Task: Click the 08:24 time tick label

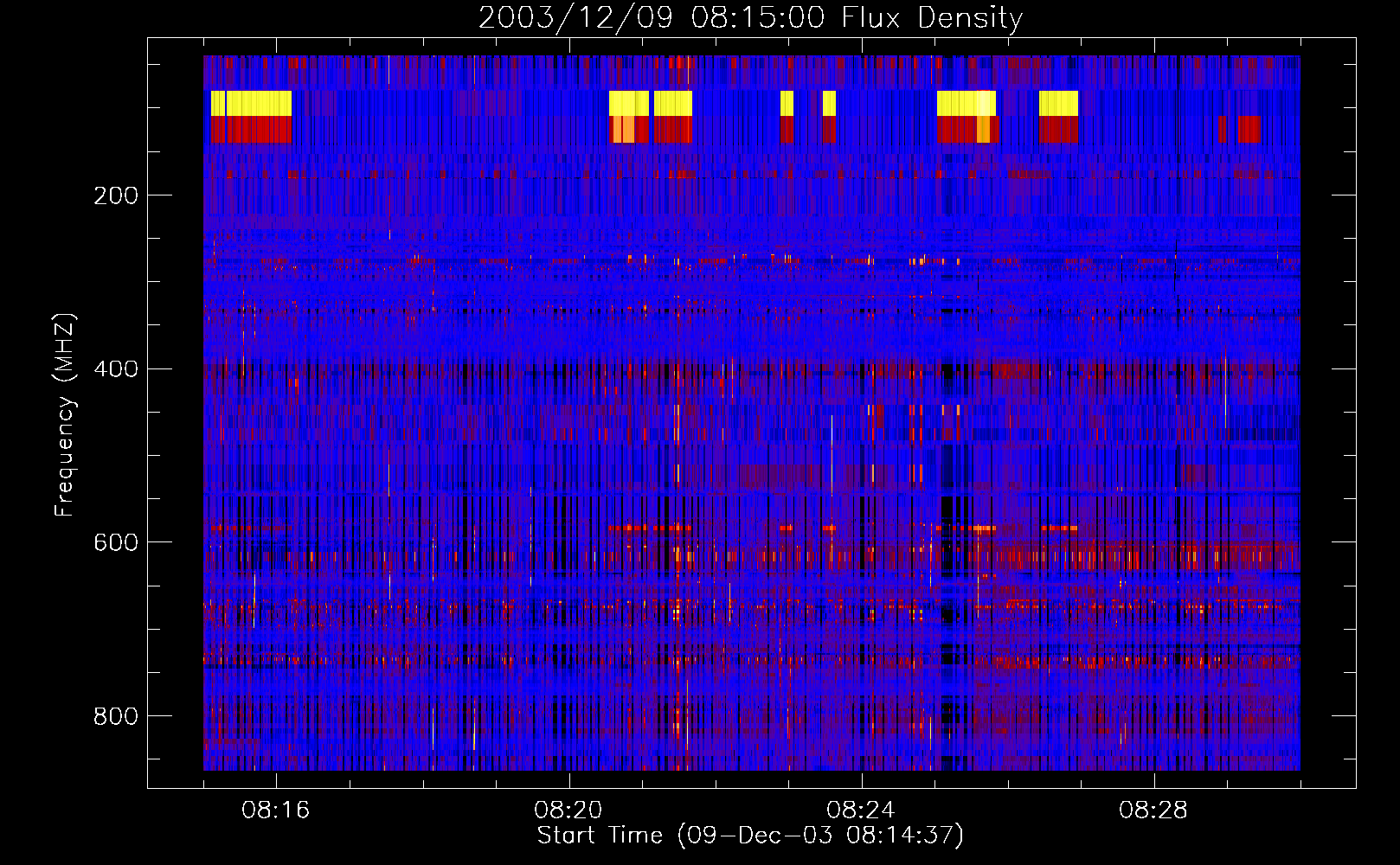Action: [x=861, y=811]
